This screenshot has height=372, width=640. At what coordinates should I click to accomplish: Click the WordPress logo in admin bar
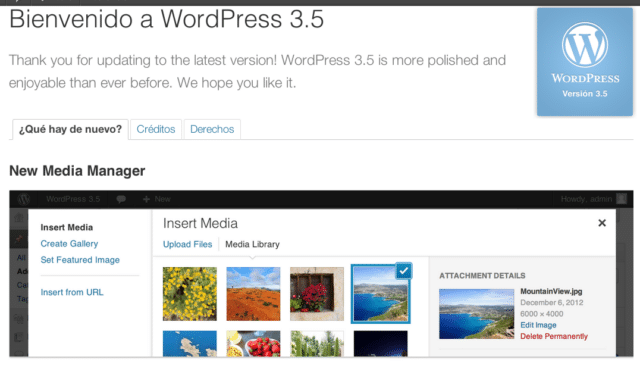(24, 199)
